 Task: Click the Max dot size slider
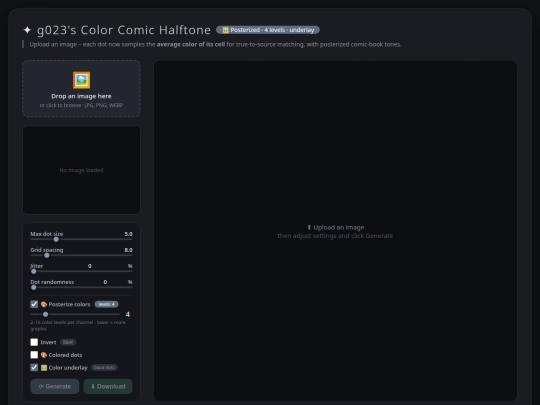point(81,239)
